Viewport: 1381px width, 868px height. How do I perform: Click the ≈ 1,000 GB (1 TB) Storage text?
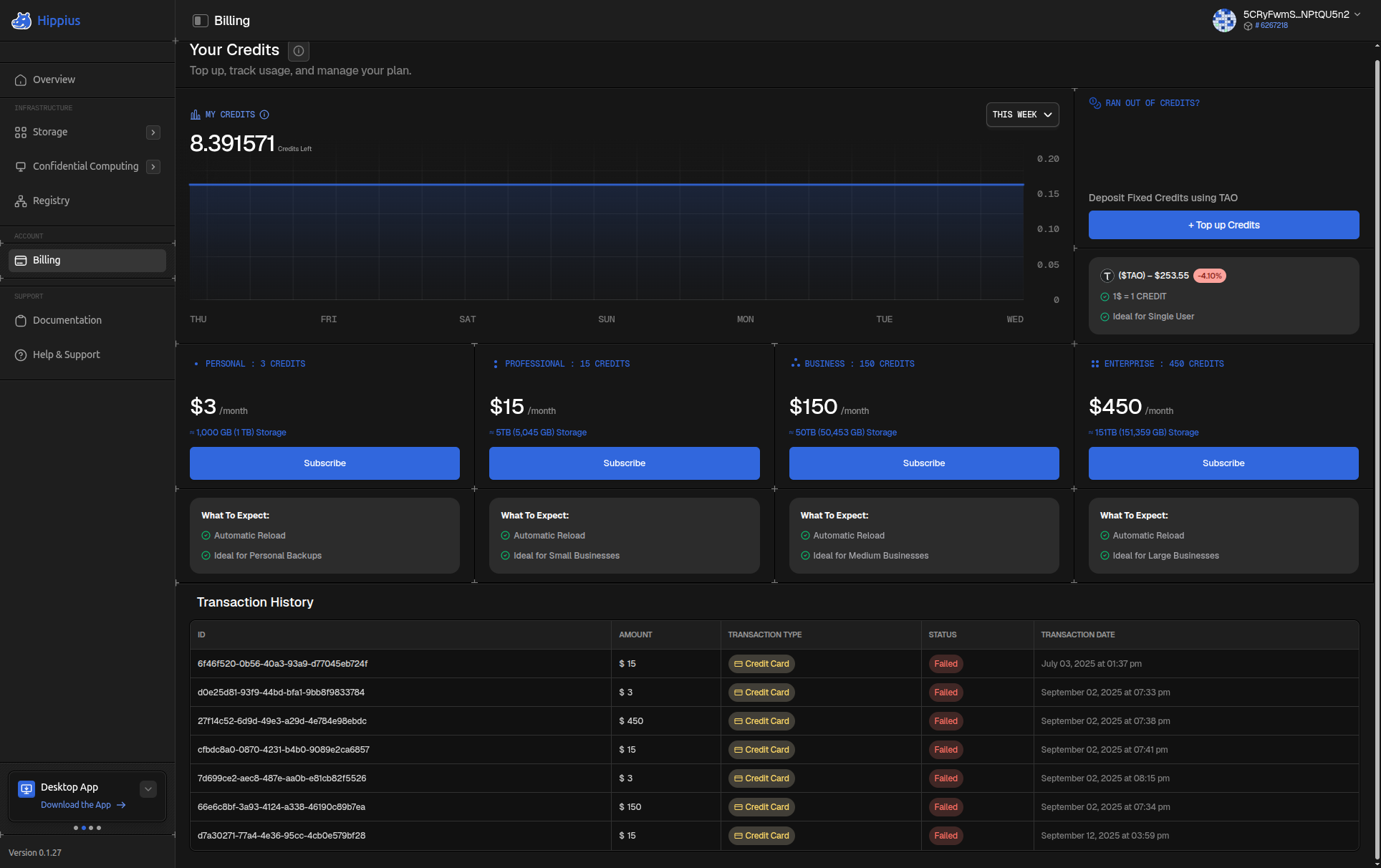[238, 433]
